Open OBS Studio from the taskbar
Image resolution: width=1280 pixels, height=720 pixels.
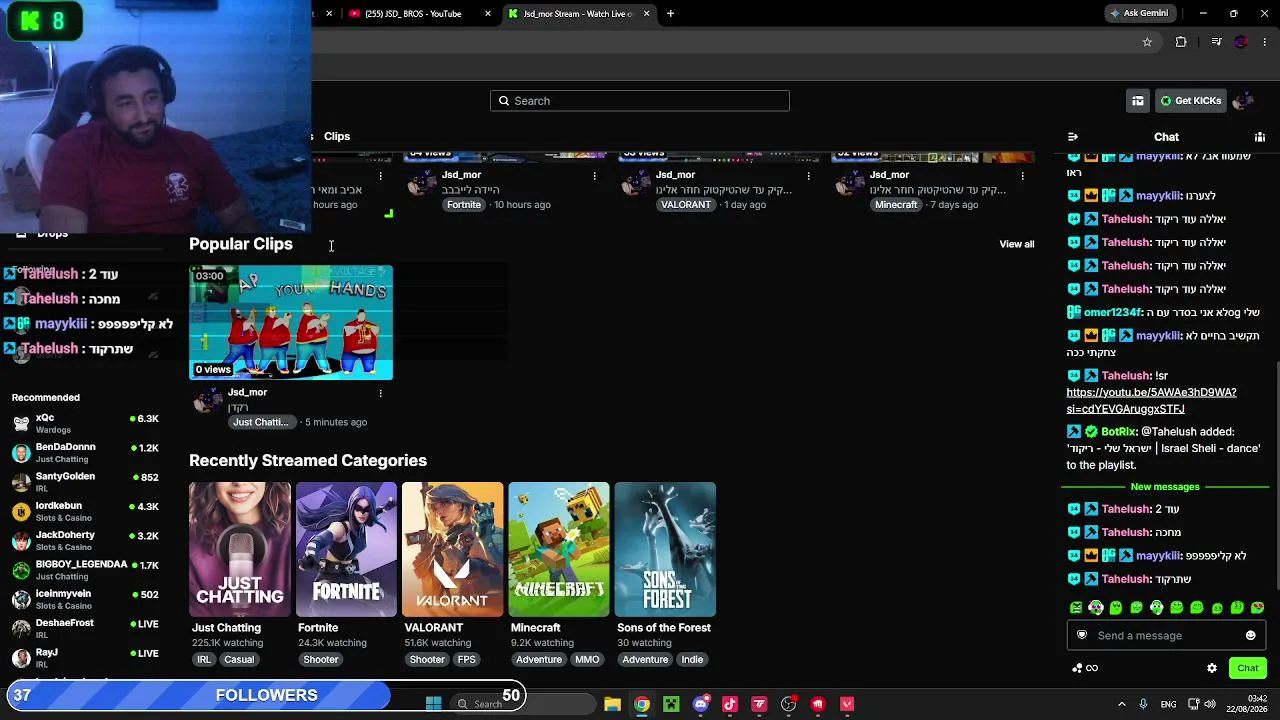789,704
